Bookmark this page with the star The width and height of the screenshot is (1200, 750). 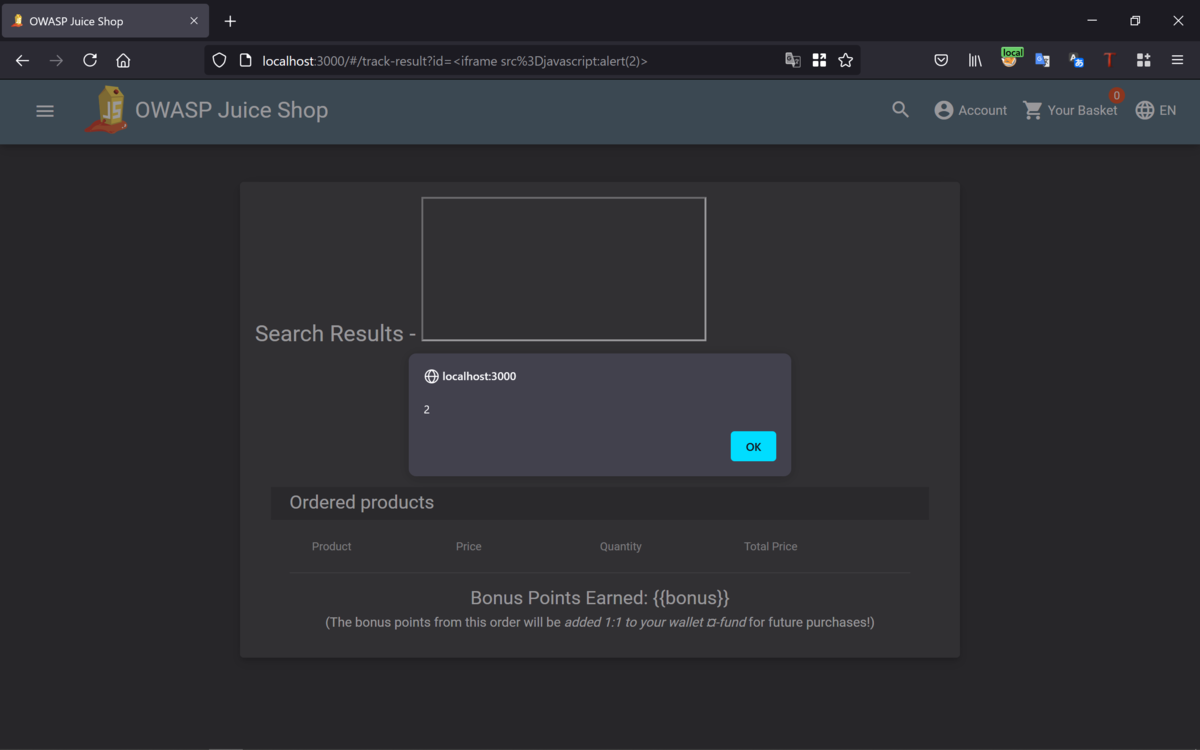[x=846, y=60]
